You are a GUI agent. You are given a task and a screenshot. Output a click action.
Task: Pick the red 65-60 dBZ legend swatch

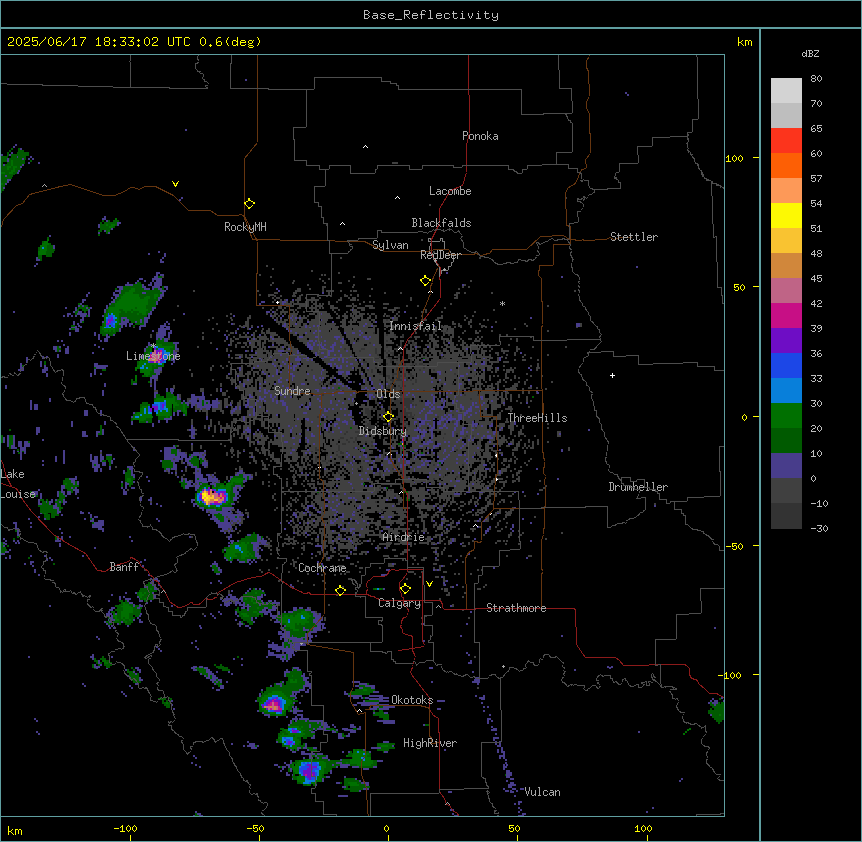tap(786, 141)
